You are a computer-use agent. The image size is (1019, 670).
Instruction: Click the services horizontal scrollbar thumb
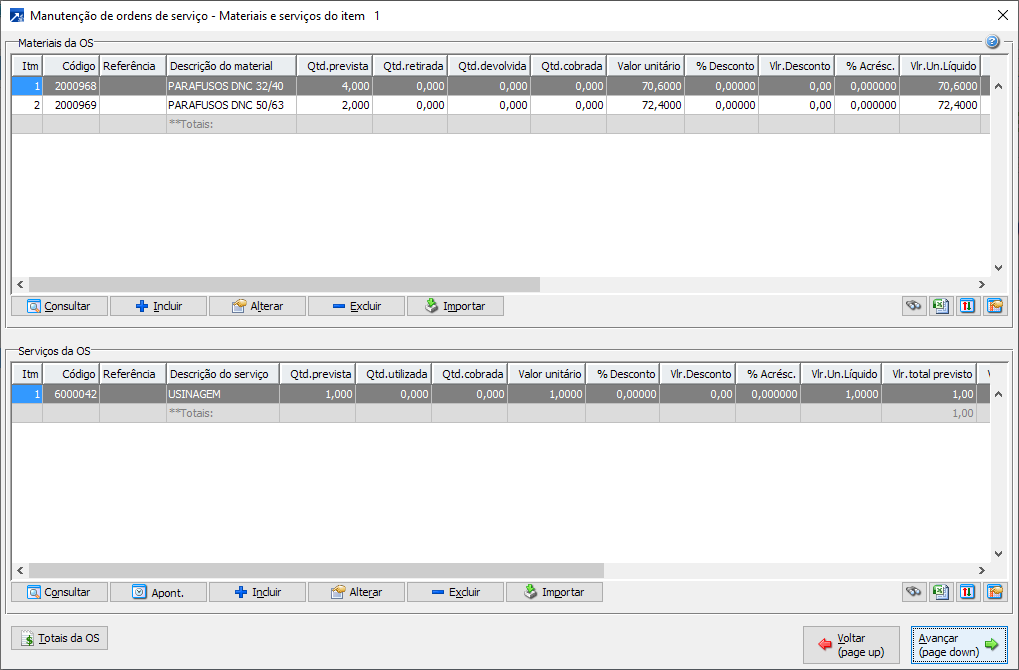pyautogui.click(x=316, y=571)
